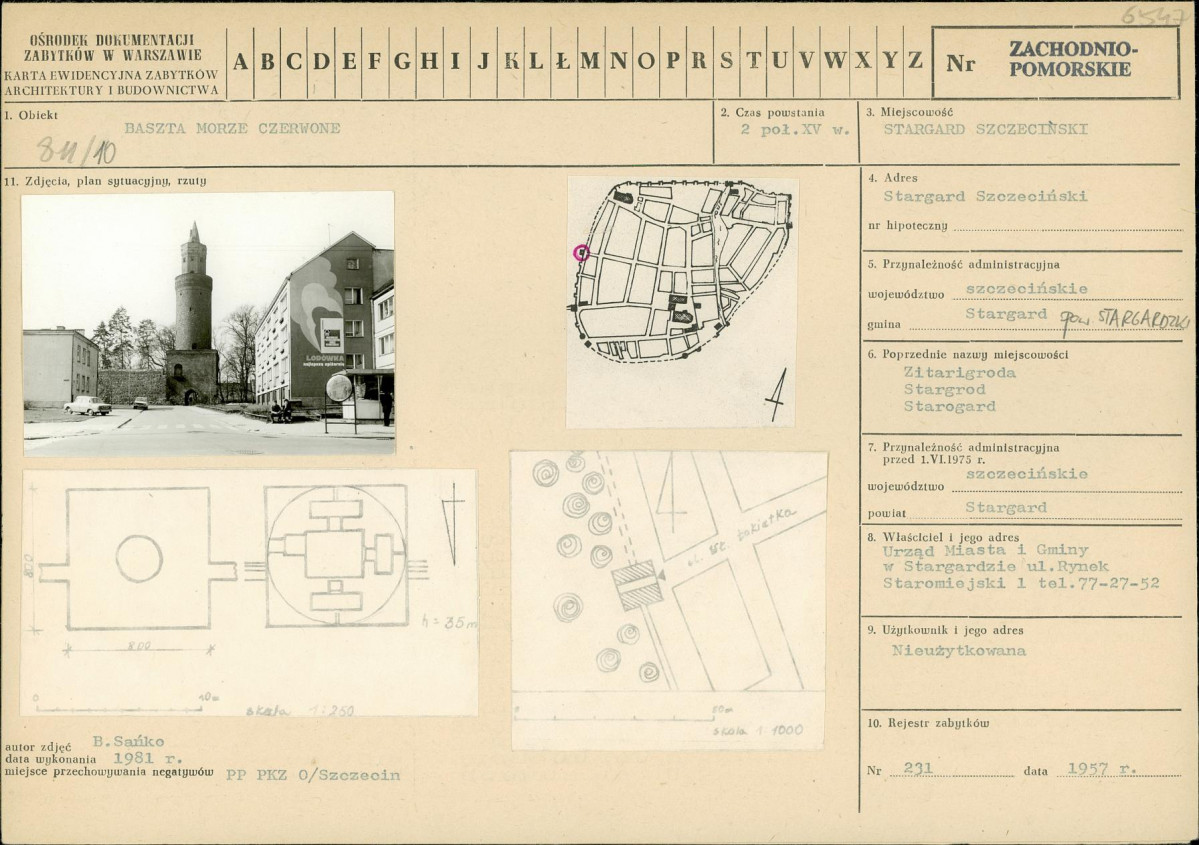This screenshot has height=845, width=1199.
Task: Click the registry number 231 field
Action: (918, 769)
